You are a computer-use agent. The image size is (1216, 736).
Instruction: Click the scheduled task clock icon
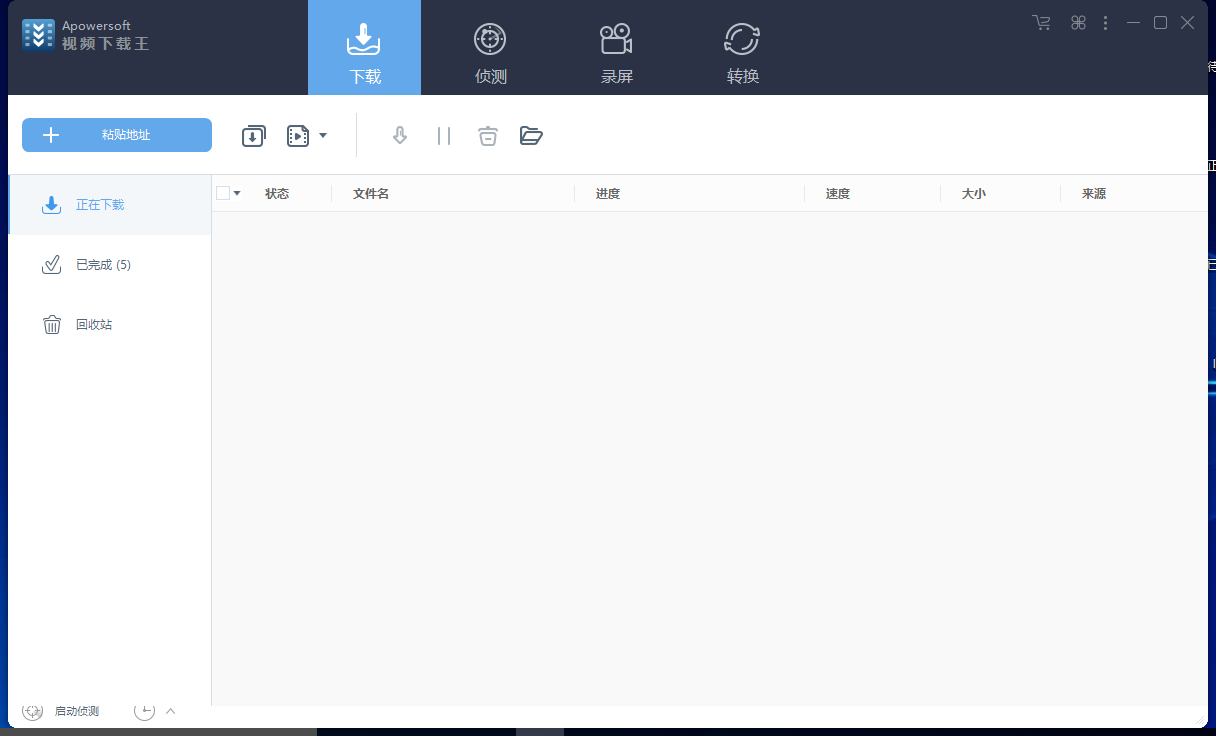click(x=145, y=711)
